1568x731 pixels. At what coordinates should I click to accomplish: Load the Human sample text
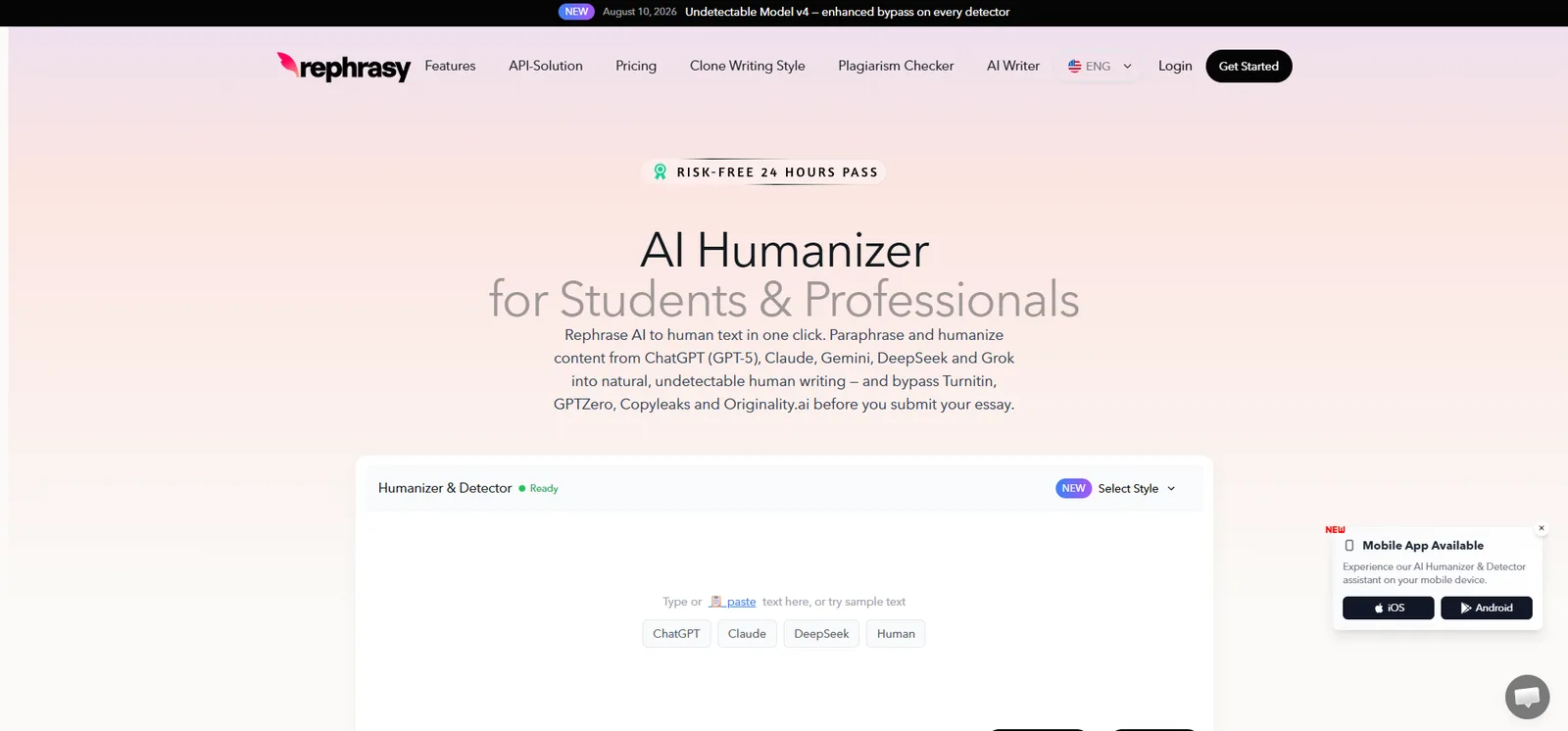(896, 634)
